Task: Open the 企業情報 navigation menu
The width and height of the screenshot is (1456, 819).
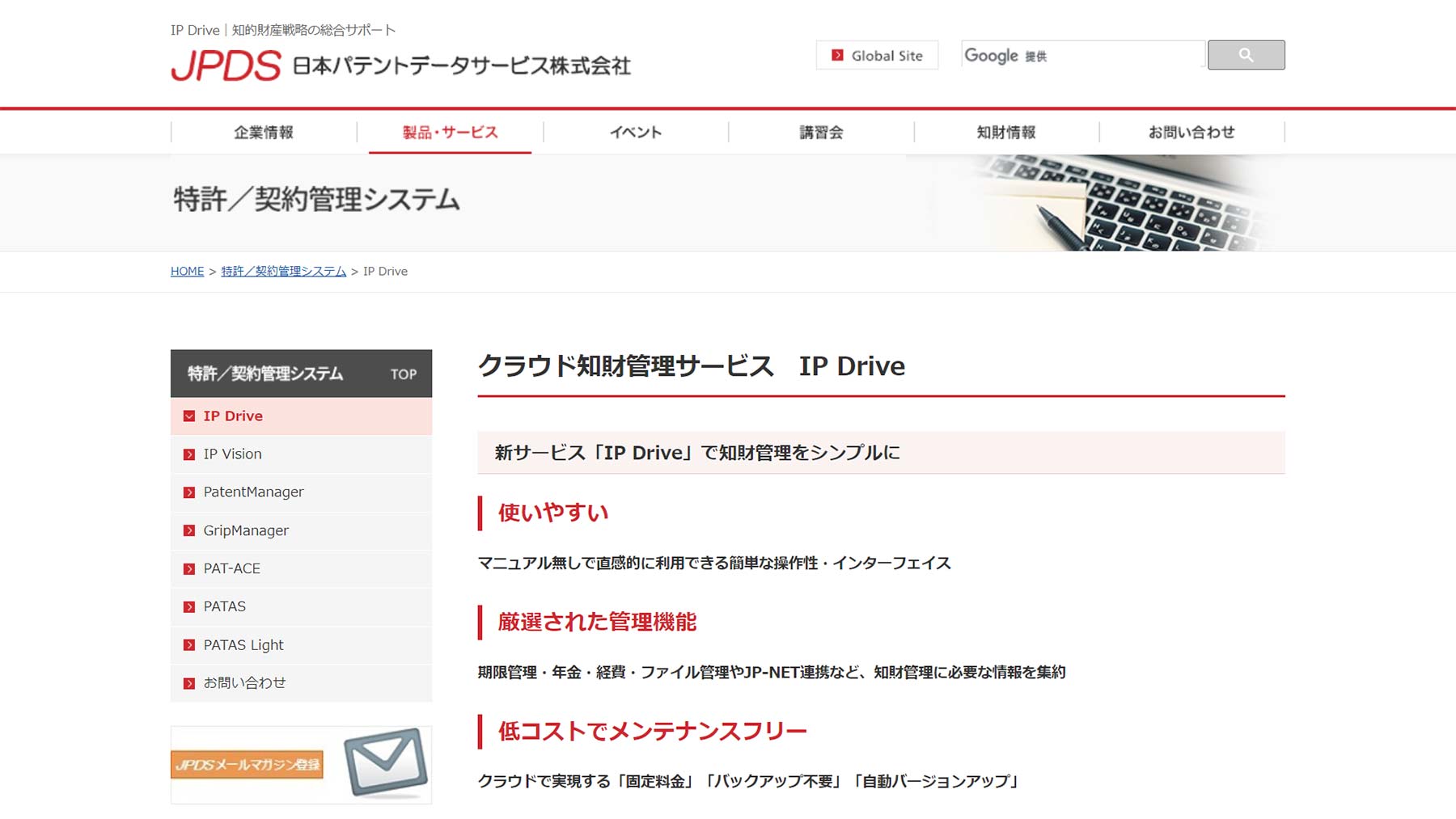Action: tap(264, 132)
